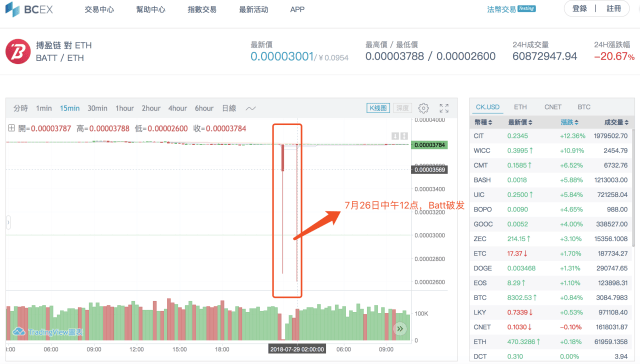Select the 6hour chart interval
This screenshot has width=640, height=364.
204,108
